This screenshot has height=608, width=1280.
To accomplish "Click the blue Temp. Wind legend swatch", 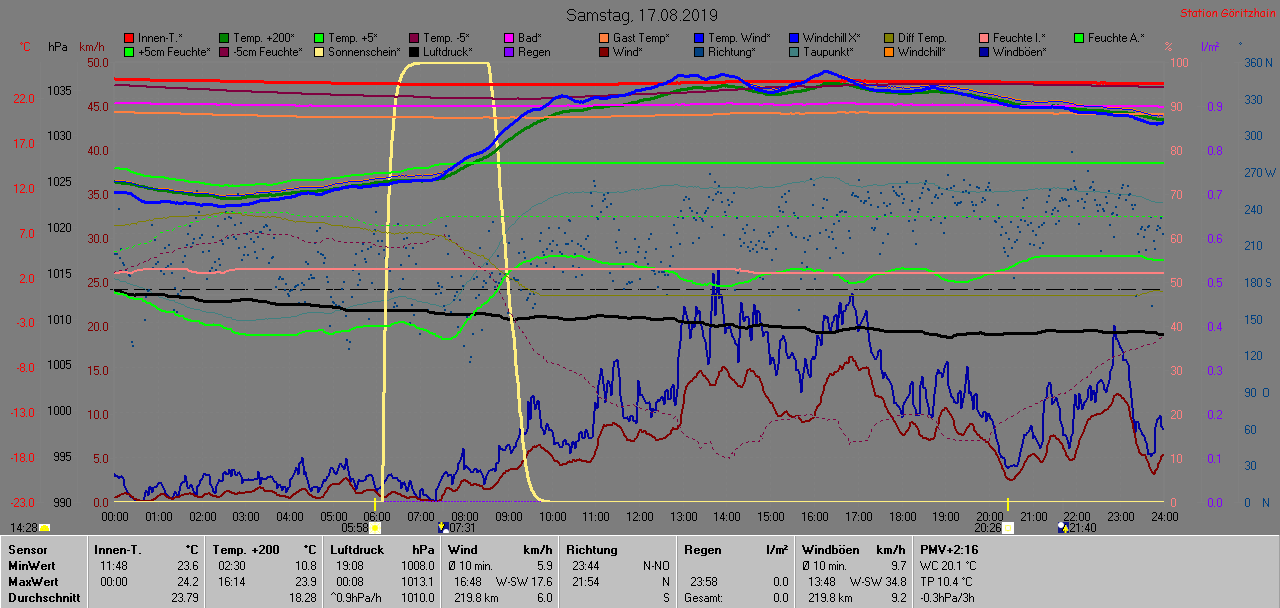I will tap(699, 37).
